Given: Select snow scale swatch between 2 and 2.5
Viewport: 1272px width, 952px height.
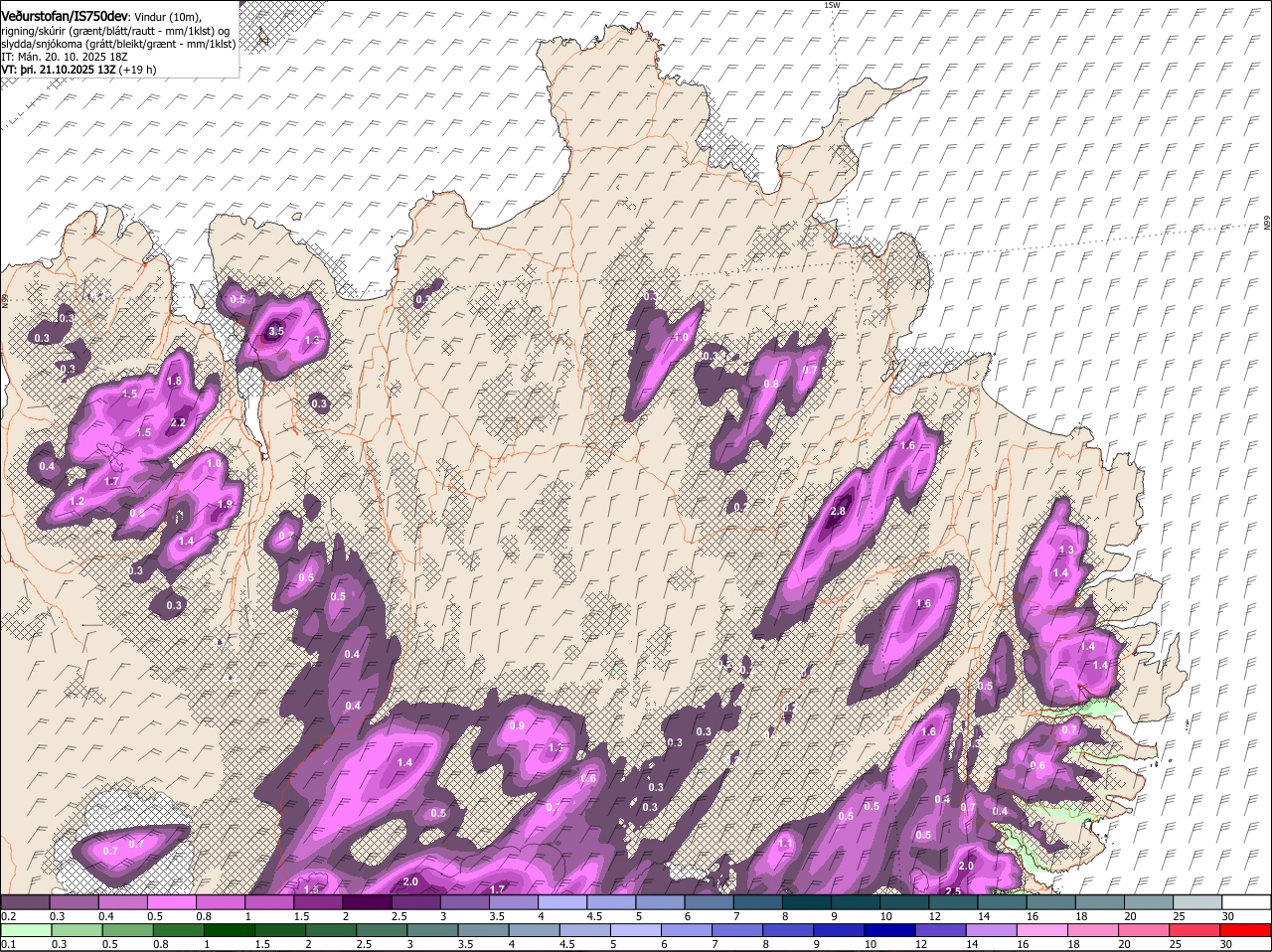Looking at the screenshot, I should (x=367, y=902).
